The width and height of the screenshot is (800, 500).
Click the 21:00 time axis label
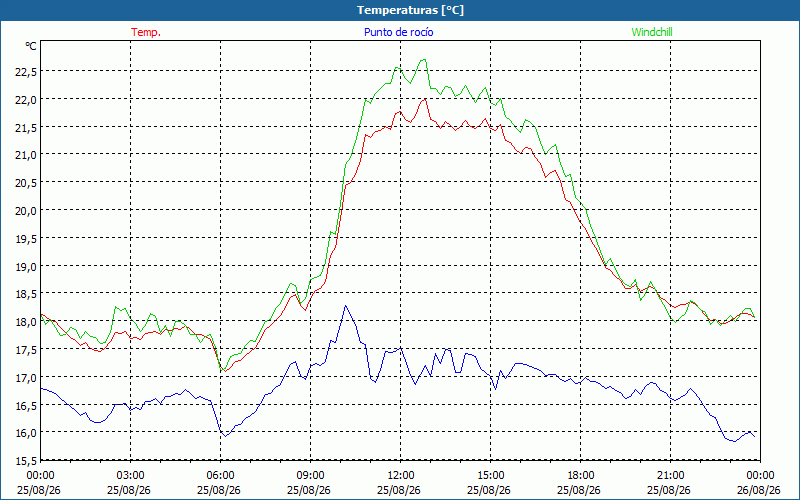click(670, 476)
